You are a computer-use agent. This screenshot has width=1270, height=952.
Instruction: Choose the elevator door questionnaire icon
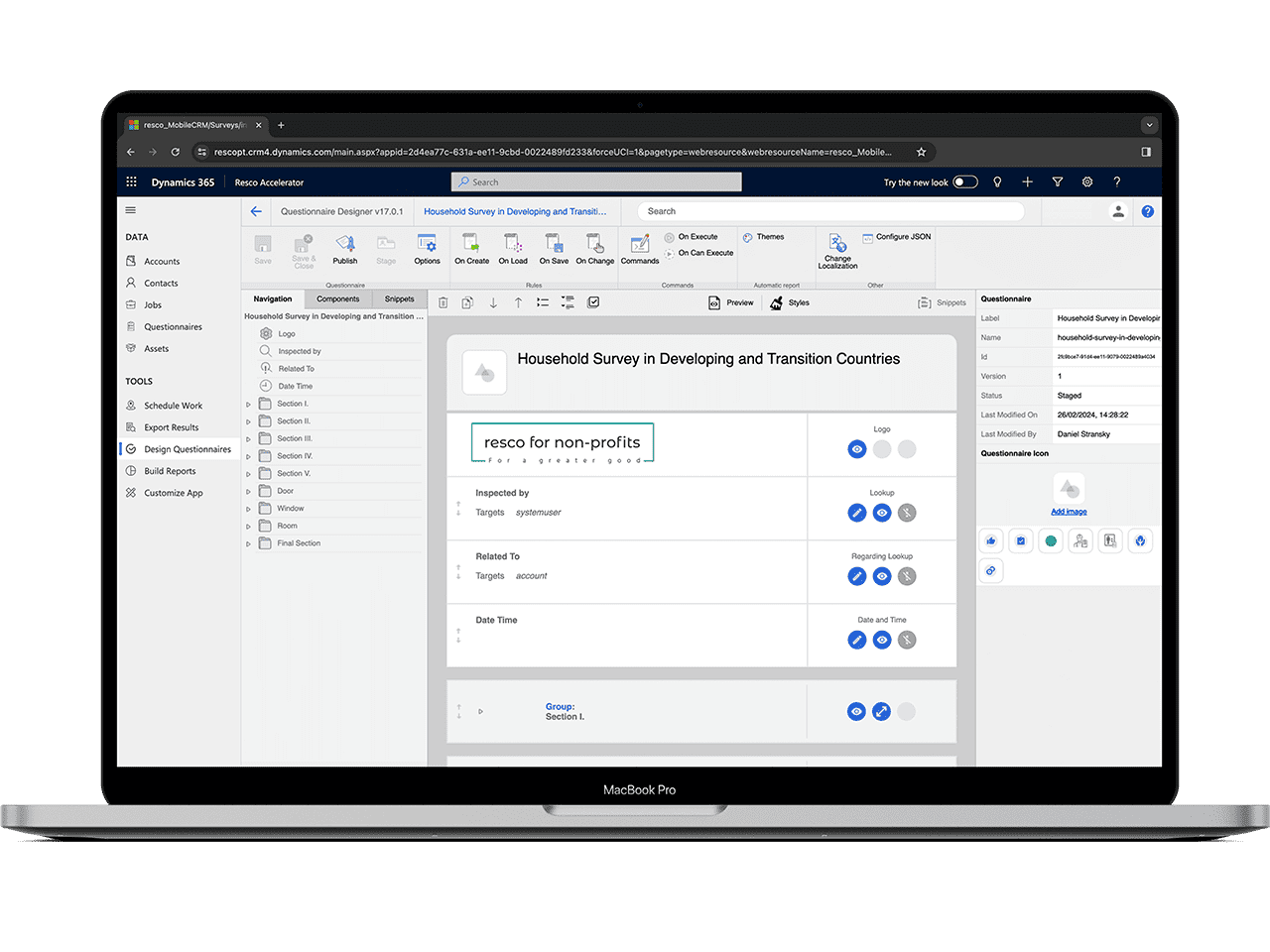pos(1110,540)
